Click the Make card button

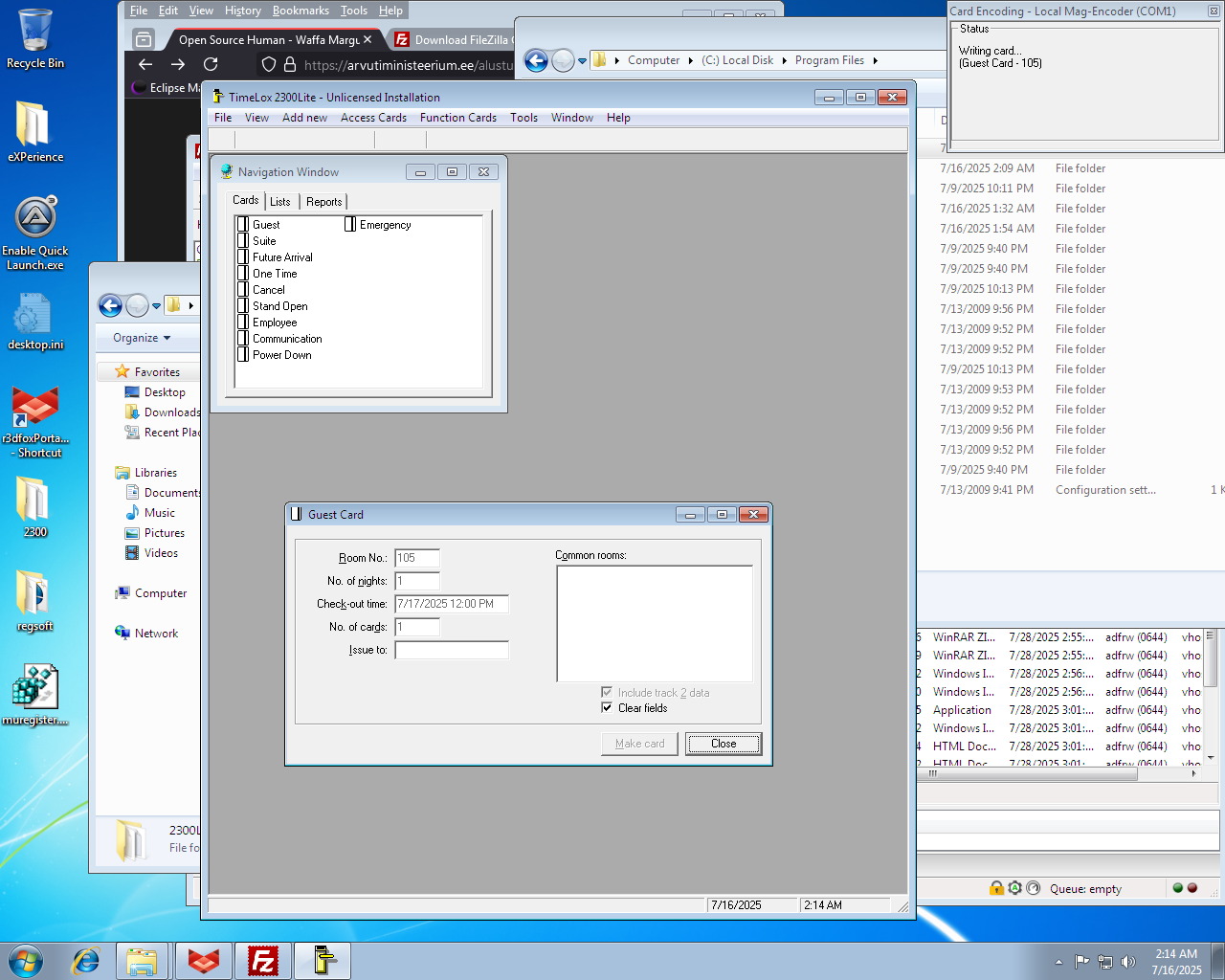click(x=639, y=744)
